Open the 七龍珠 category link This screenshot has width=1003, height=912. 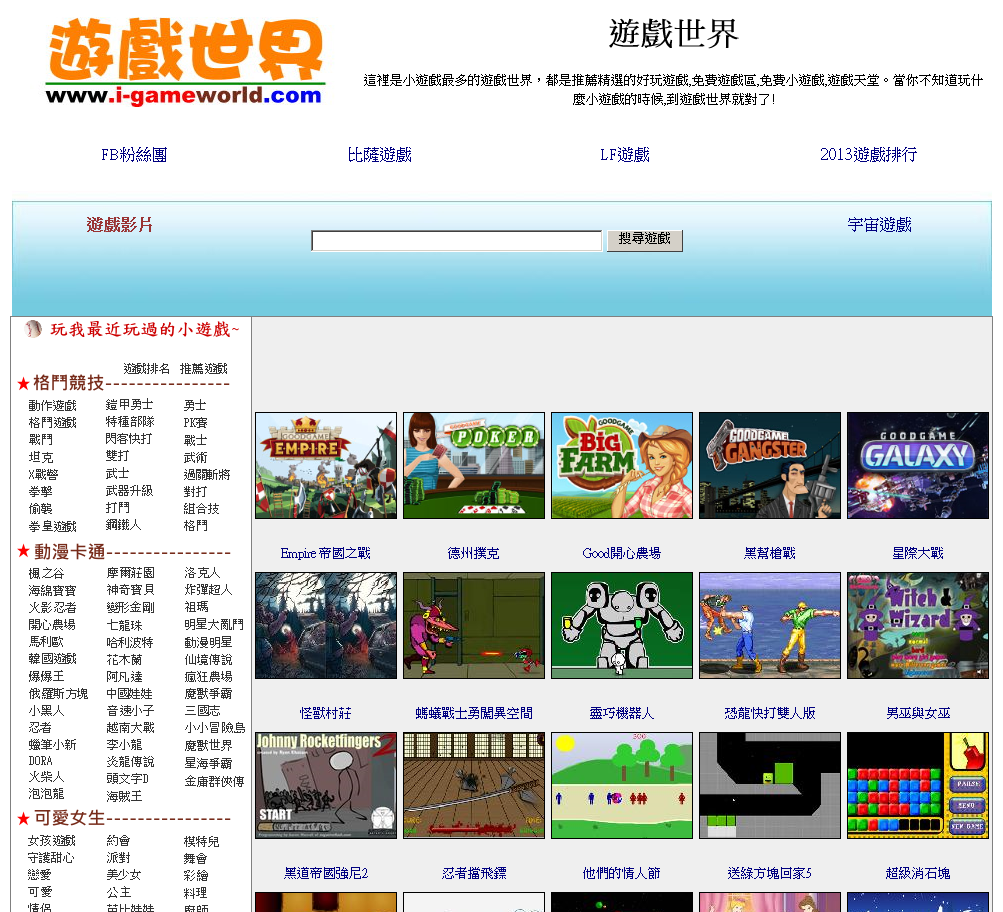pos(124,625)
